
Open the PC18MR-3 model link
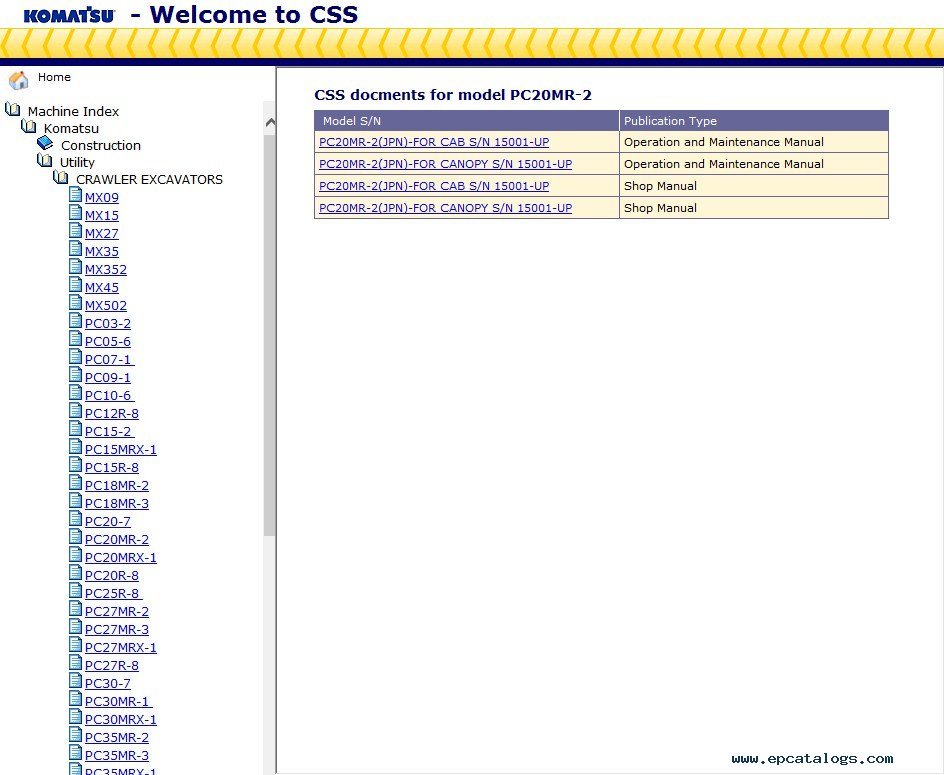coord(117,504)
